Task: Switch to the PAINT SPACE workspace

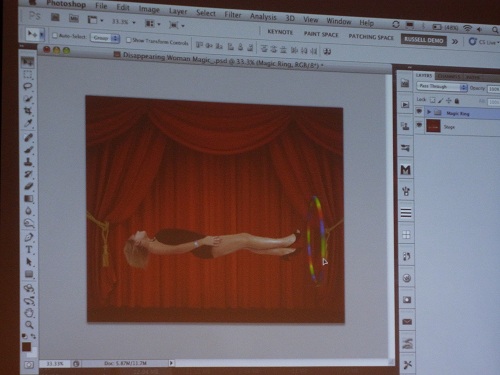Action: pyautogui.click(x=321, y=34)
